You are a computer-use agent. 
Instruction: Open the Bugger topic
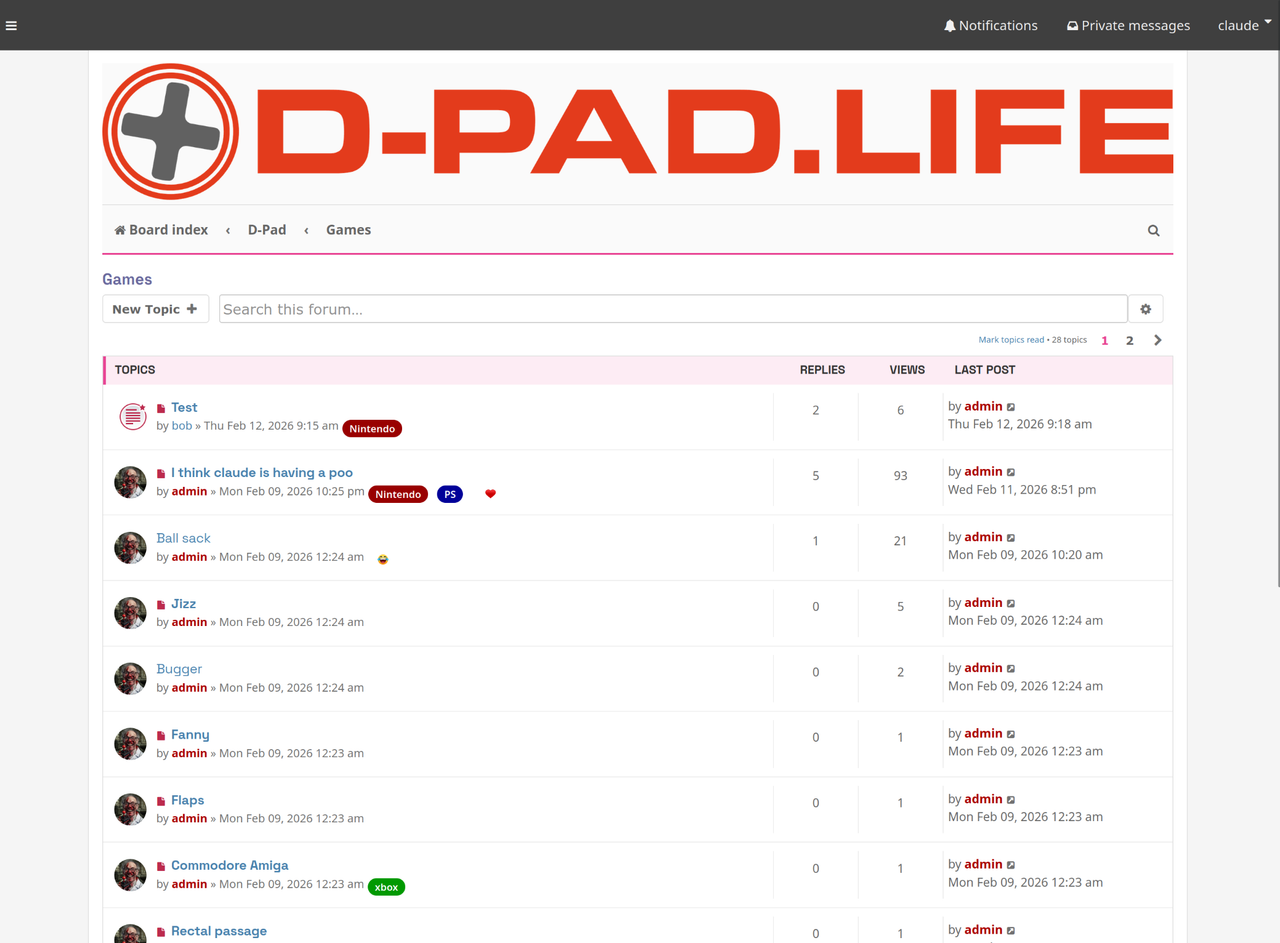point(179,669)
